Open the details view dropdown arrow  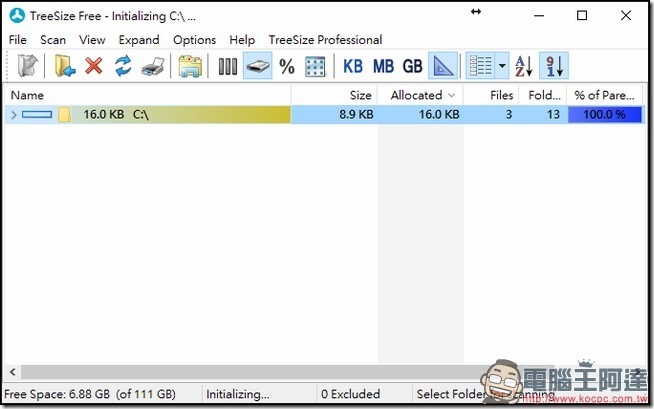click(502, 66)
